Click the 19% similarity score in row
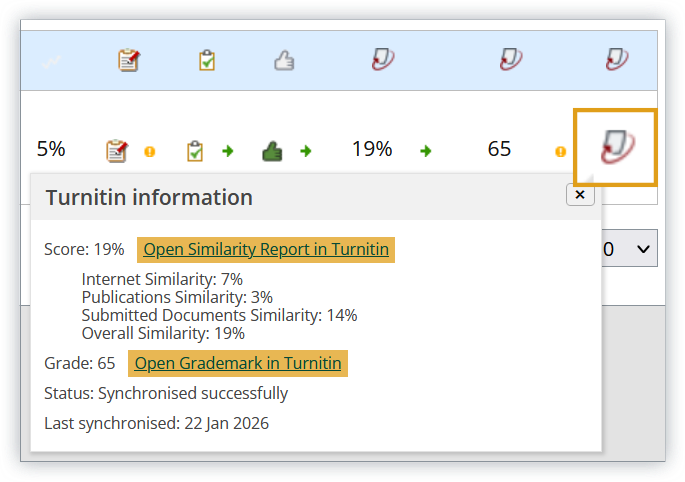The height and width of the screenshot is (482, 685). click(x=372, y=149)
